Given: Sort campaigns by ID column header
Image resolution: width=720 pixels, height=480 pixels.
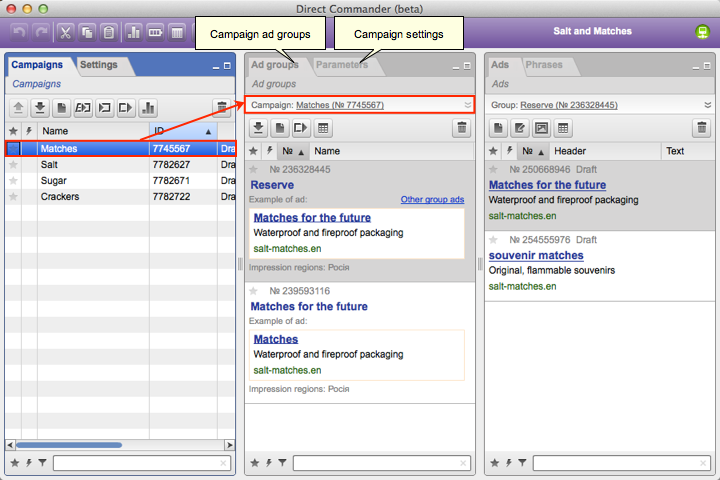Looking at the screenshot, I should [183, 131].
